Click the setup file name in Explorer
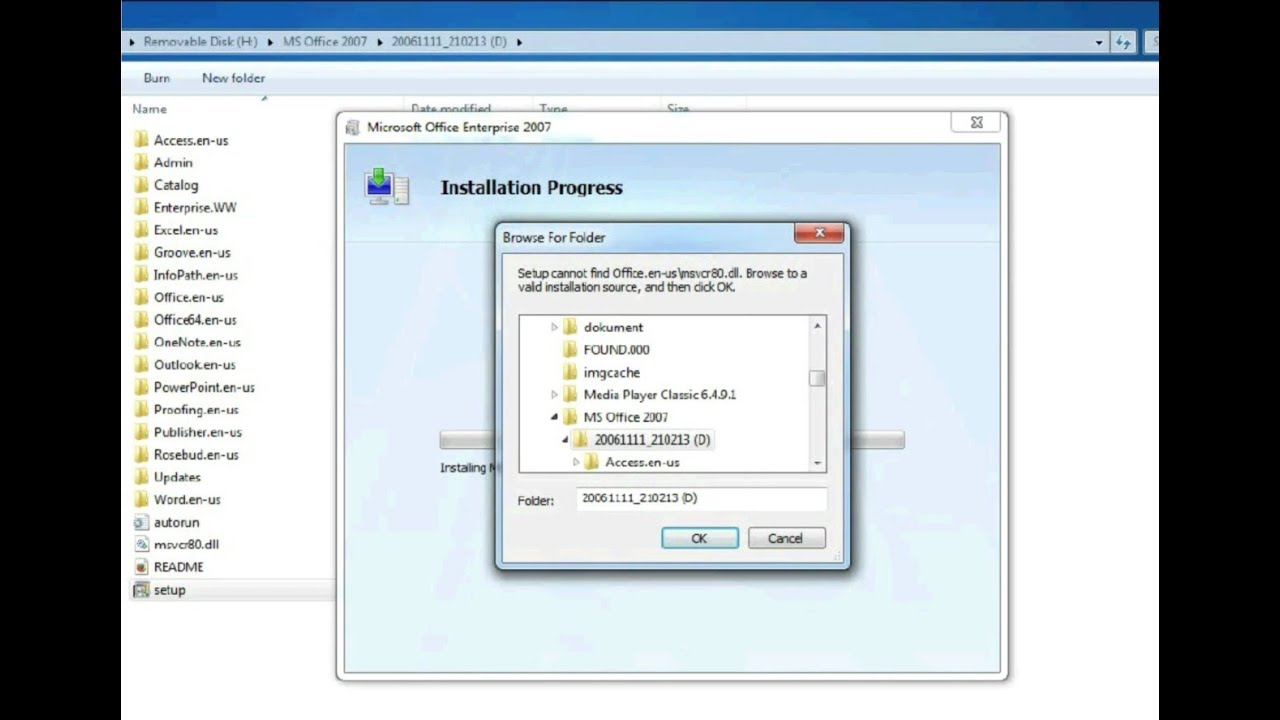The image size is (1280, 720). pyautogui.click(x=169, y=590)
